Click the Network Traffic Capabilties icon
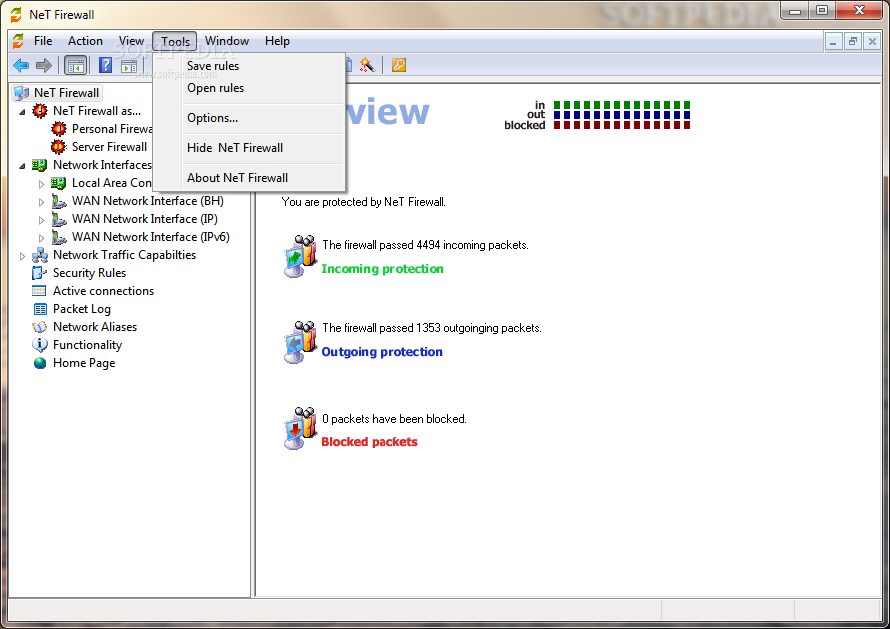The height and width of the screenshot is (629, 890). click(x=40, y=255)
